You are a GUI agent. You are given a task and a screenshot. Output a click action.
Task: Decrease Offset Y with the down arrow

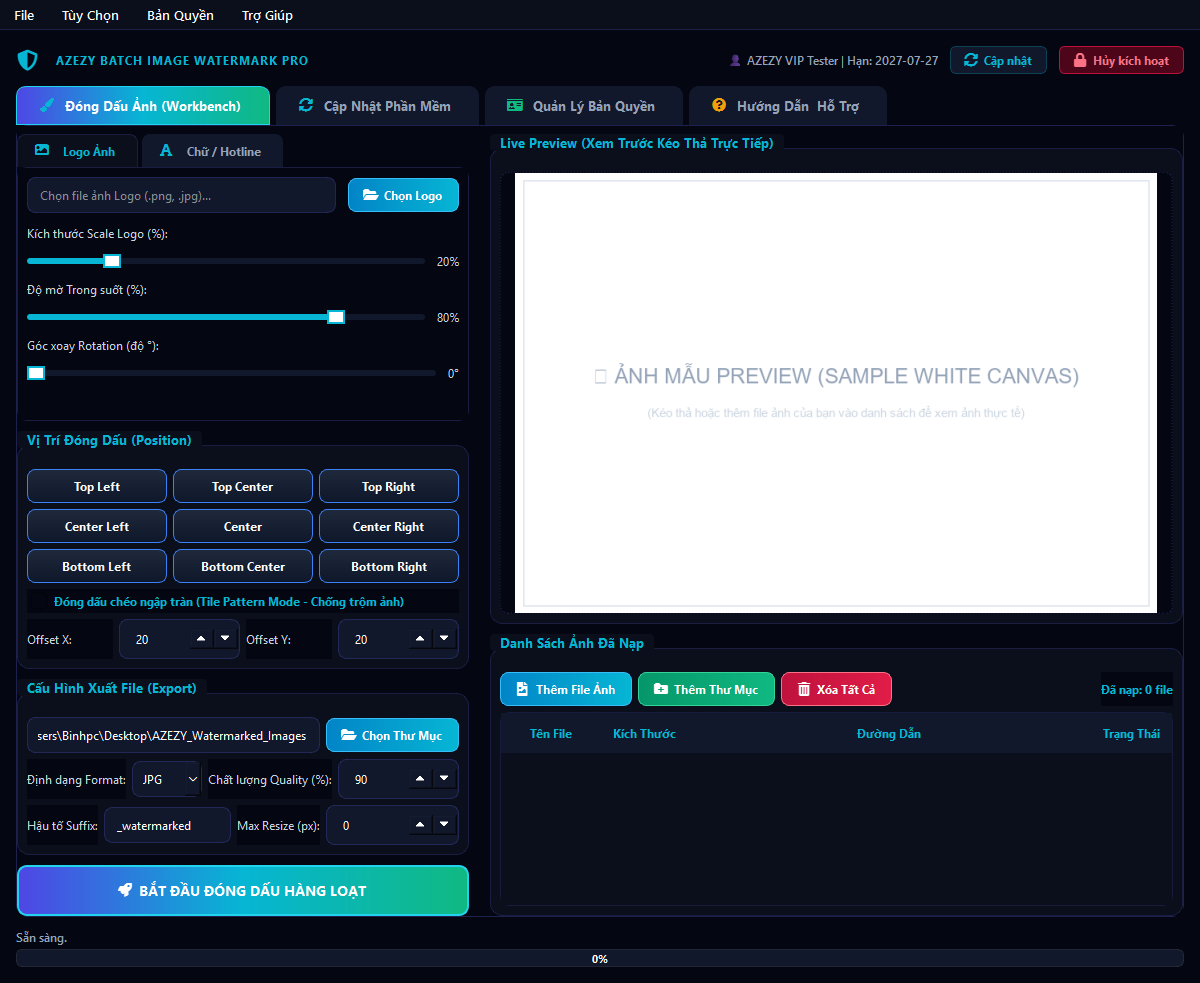444,638
